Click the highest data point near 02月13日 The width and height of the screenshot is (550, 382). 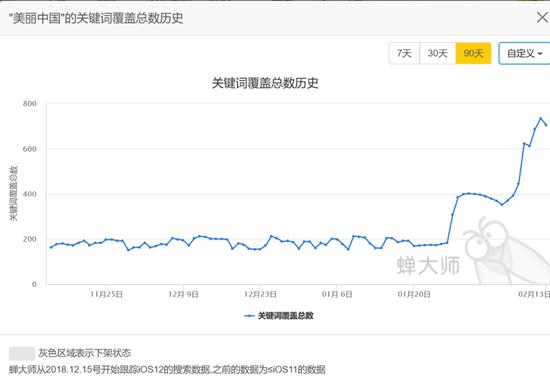click(541, 118)
